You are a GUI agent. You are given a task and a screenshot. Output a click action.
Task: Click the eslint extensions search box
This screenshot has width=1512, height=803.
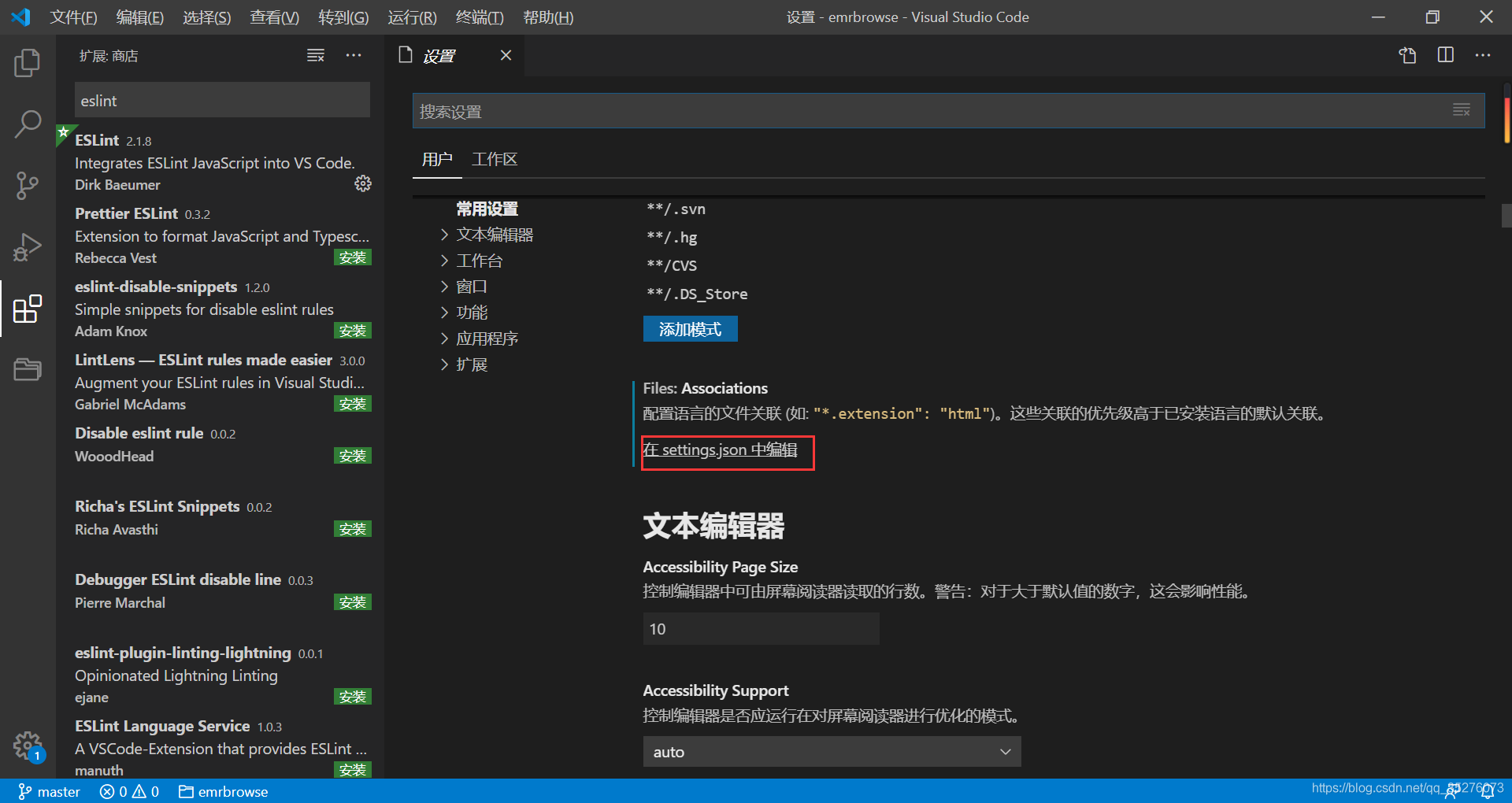point(222,100)
